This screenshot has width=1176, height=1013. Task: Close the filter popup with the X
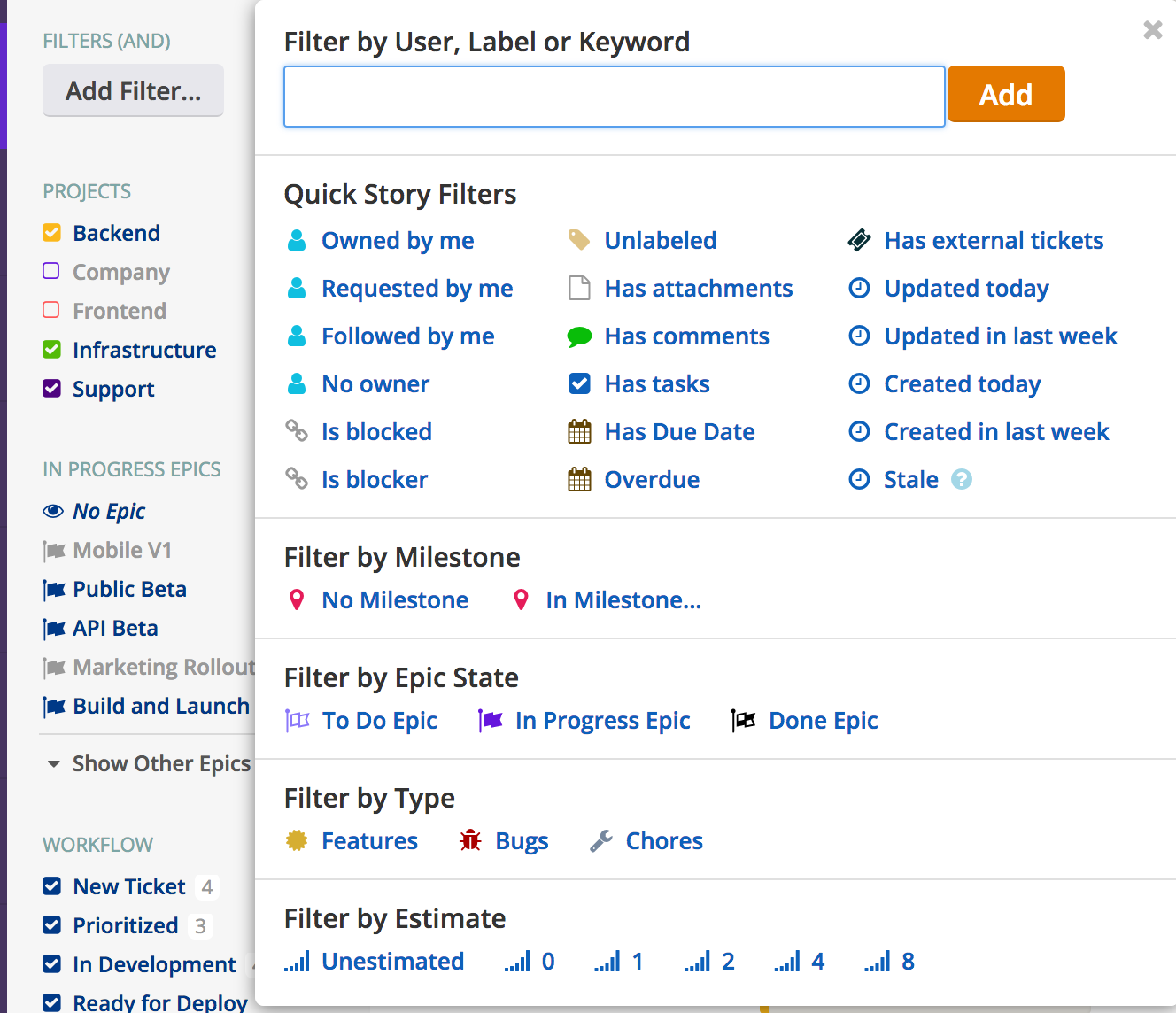pos(1152,30)
